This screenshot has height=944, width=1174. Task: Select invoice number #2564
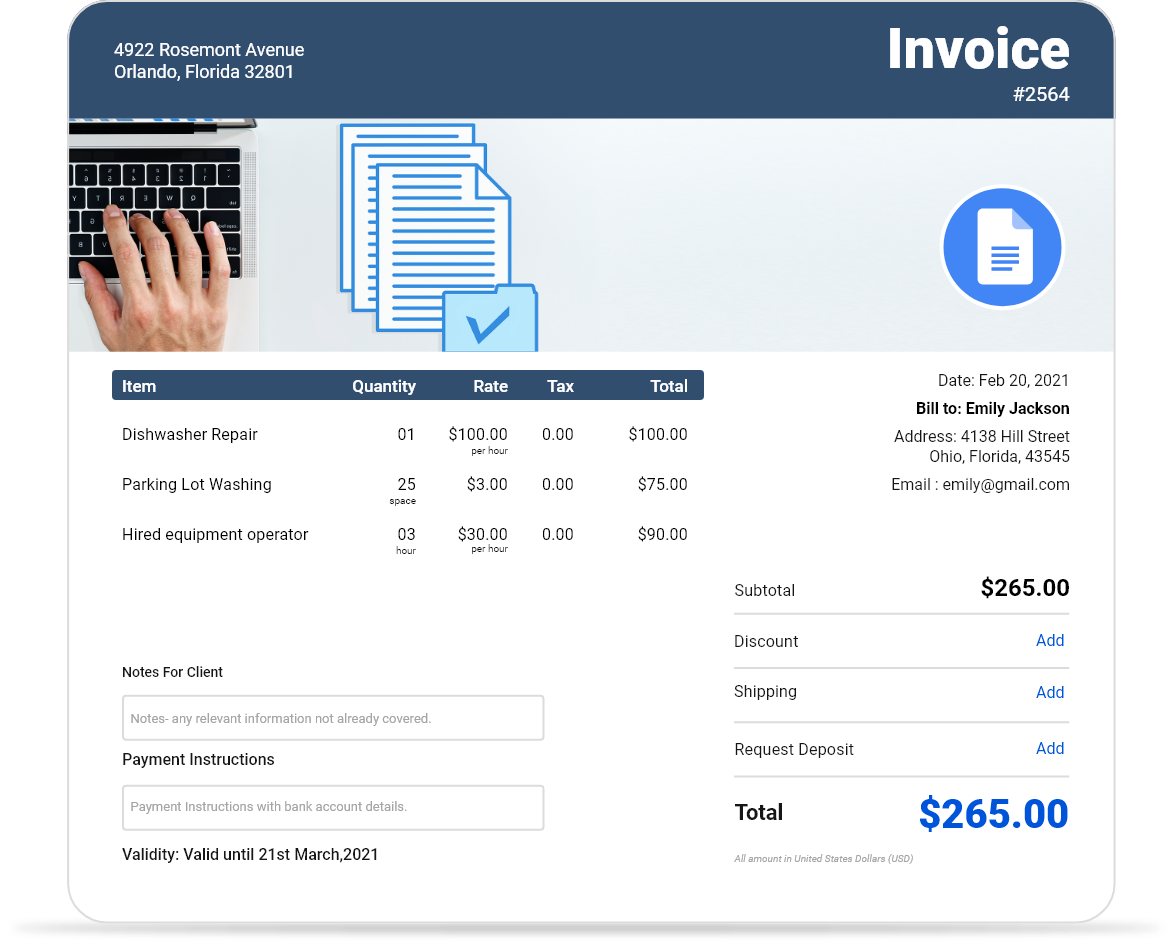click(x=1042, y=94)
